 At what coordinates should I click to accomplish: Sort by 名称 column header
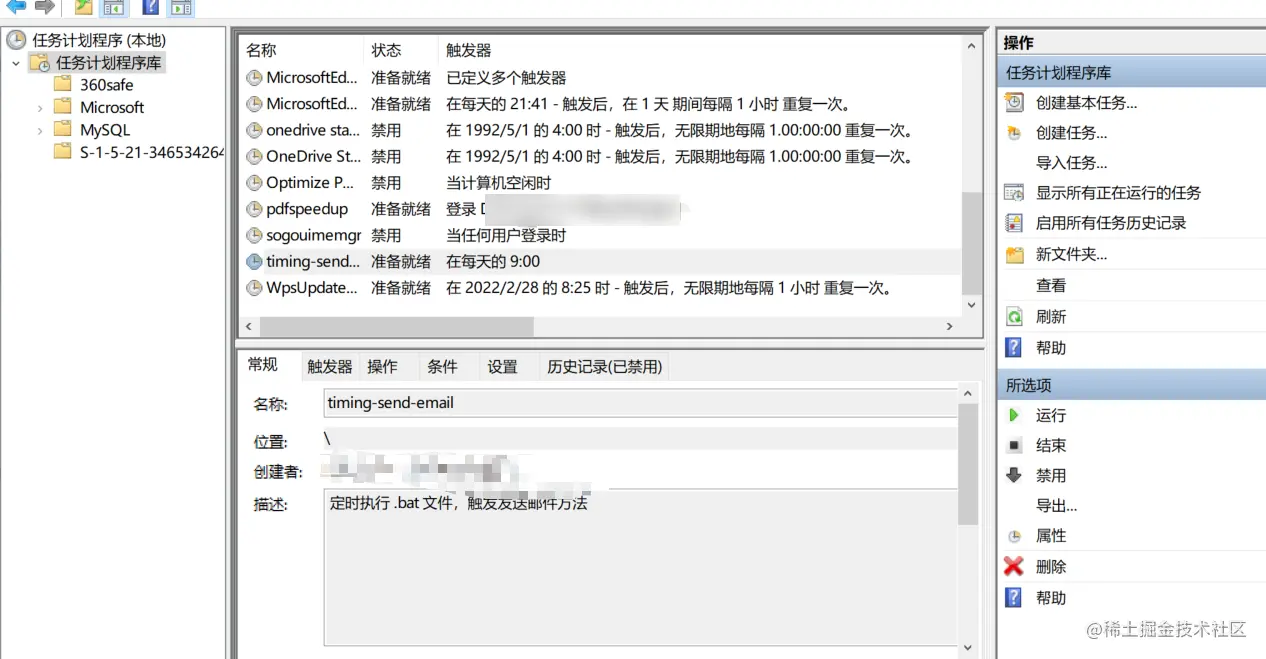(x=261, y=50)
